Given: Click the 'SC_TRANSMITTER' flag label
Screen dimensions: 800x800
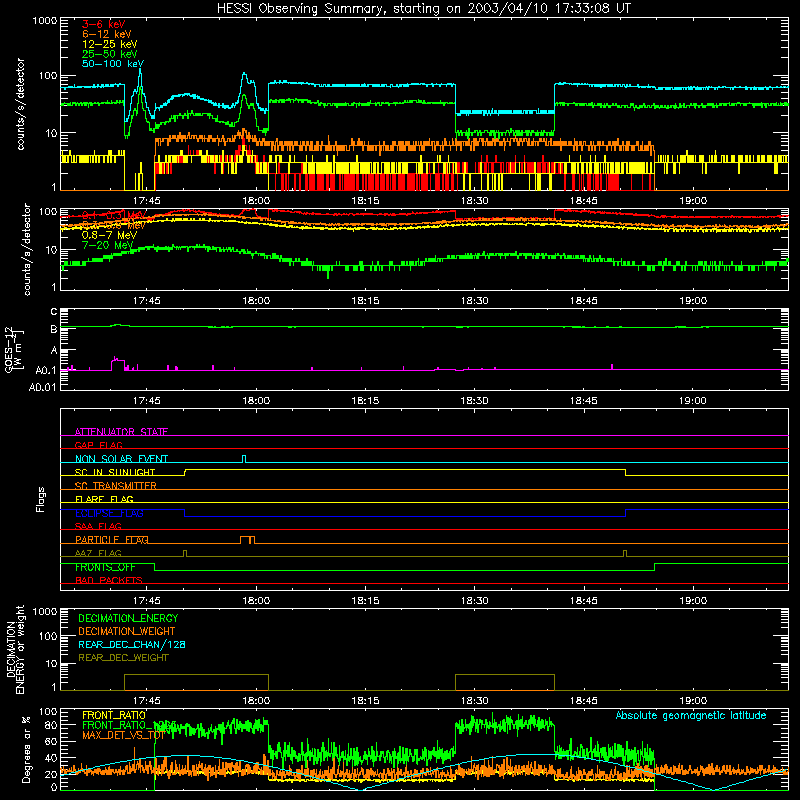Looking at the screenshot, I should coord(116,486).
